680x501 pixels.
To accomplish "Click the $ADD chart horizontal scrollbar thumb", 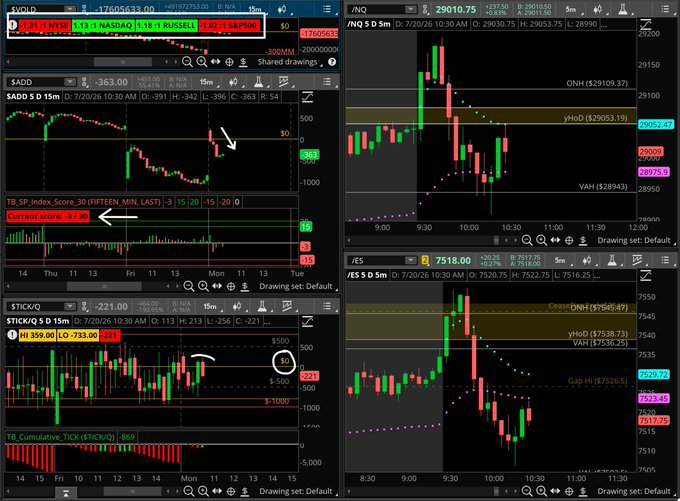I will (104, 286).
